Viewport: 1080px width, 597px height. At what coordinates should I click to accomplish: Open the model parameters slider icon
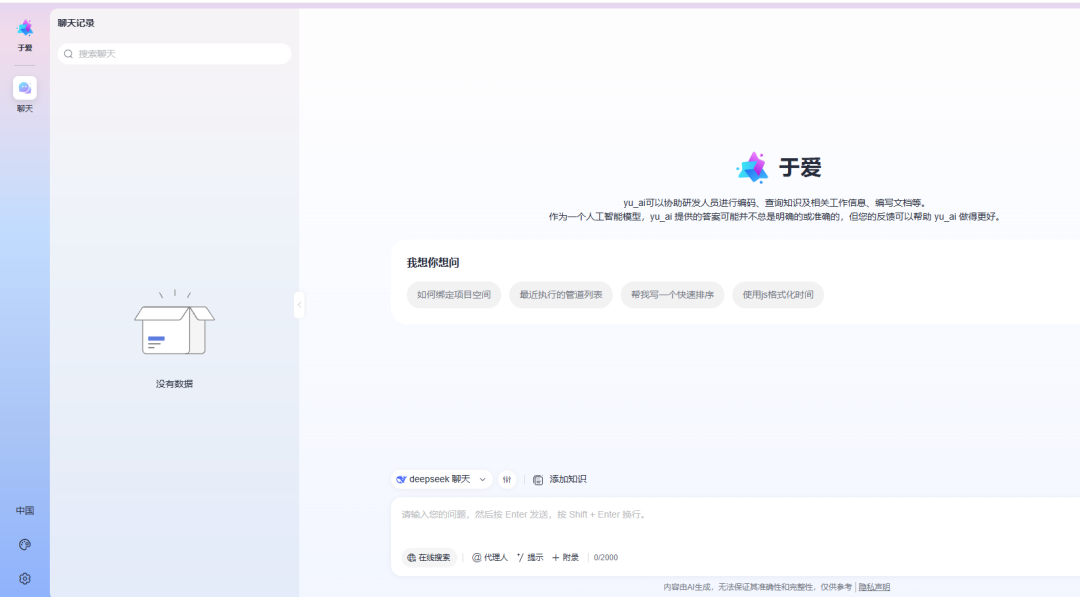pyautogui.click(x=507, y=479)
